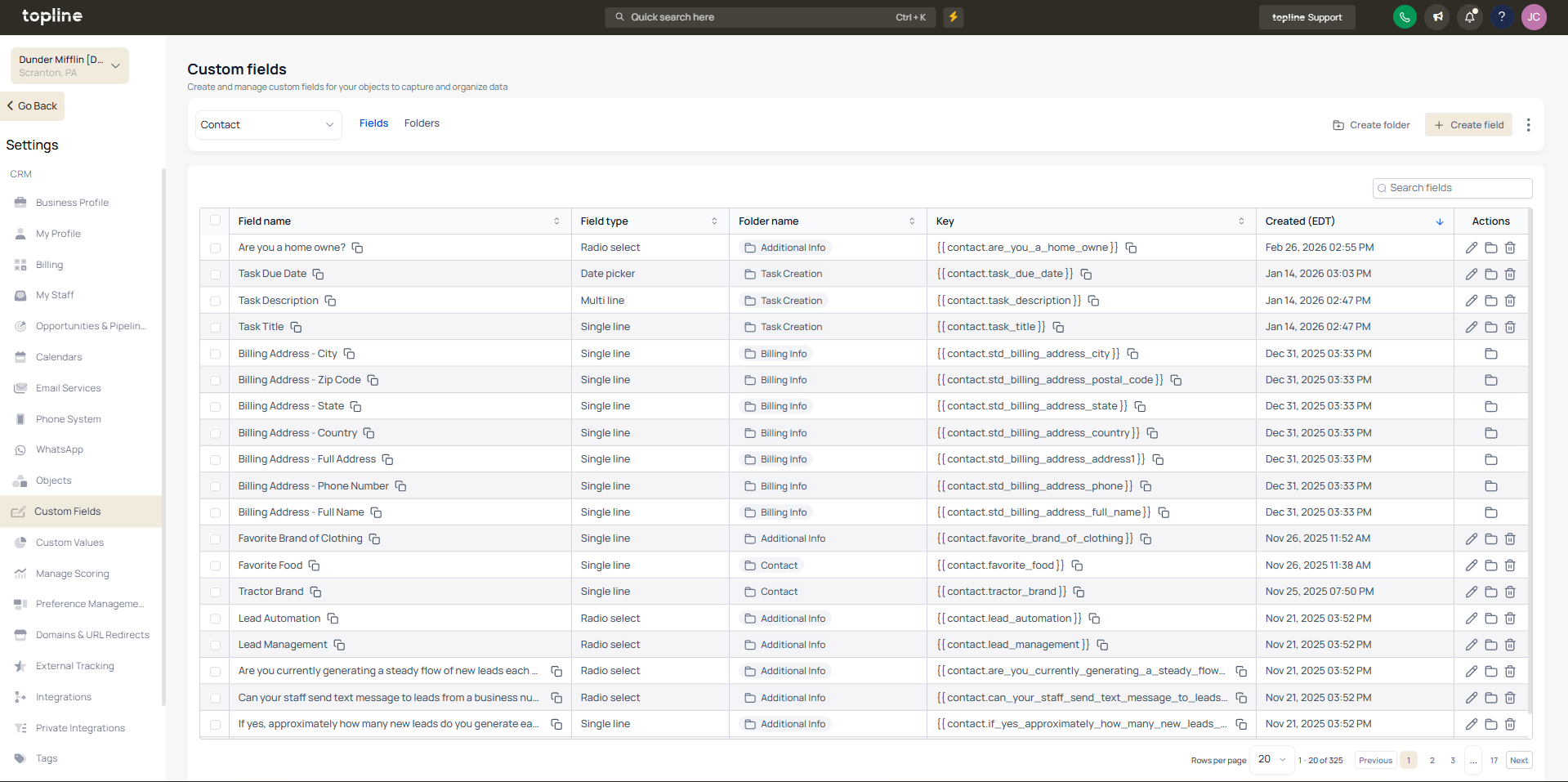Image resolution: width=1568 pixels, height=782 pixels.
Task: Open the Contact object dropdown
Action: coord(268,125)
